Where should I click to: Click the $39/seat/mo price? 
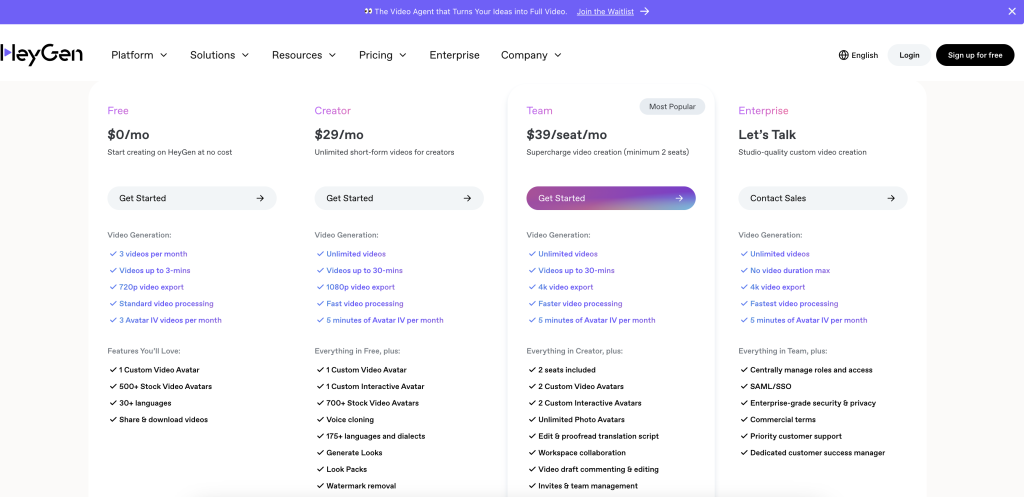coord(567,135)
